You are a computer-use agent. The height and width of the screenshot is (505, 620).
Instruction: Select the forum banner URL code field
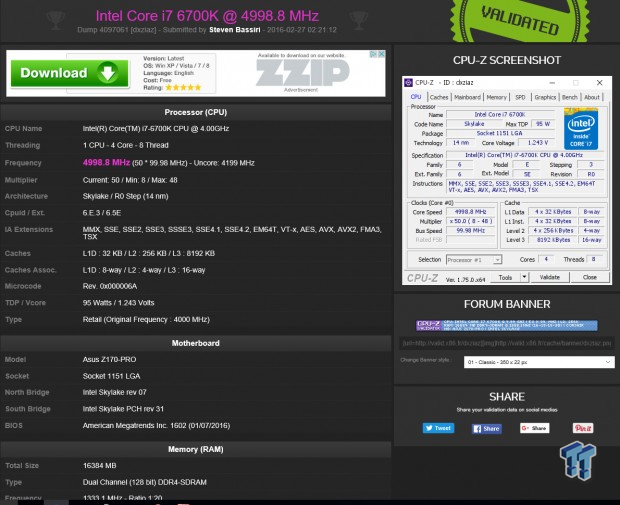pyautogui.click(x=507, y=343)
